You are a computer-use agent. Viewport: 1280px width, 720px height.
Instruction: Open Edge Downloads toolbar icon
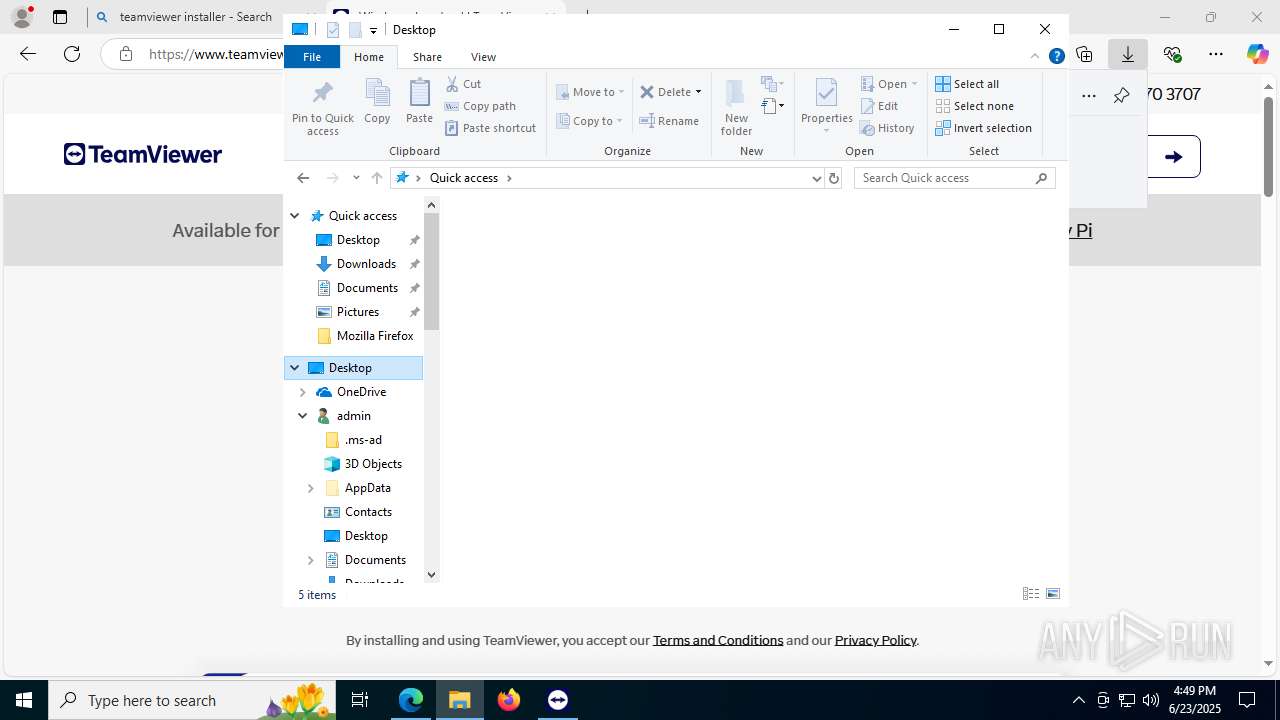(1127, 54)
